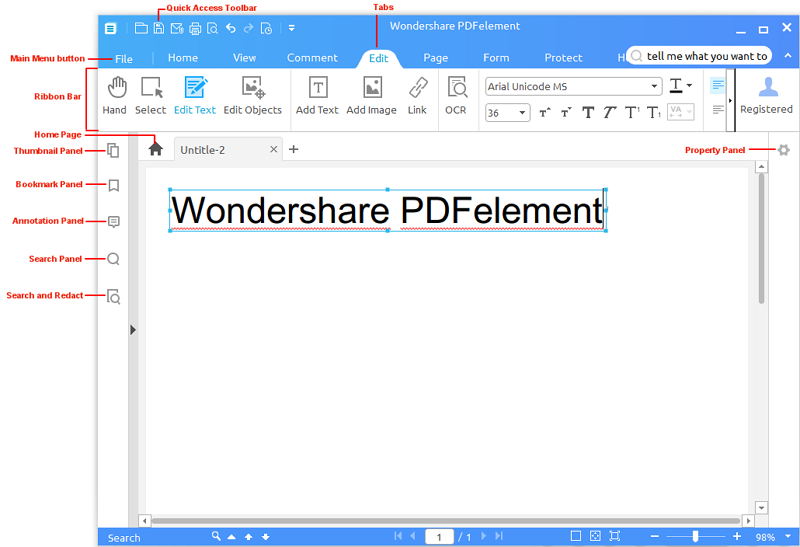
Task: Click the Print icon in quick access toolbar
Action: pos(195,29)
